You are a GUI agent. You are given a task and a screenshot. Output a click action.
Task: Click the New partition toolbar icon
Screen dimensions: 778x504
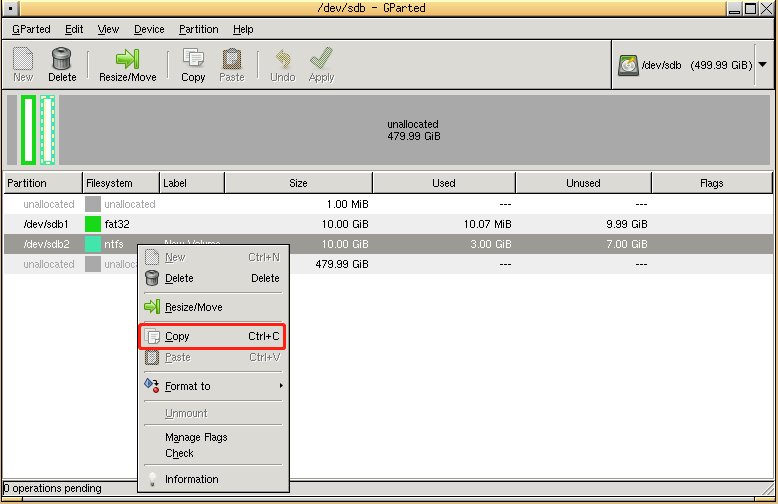pos(22,58)
